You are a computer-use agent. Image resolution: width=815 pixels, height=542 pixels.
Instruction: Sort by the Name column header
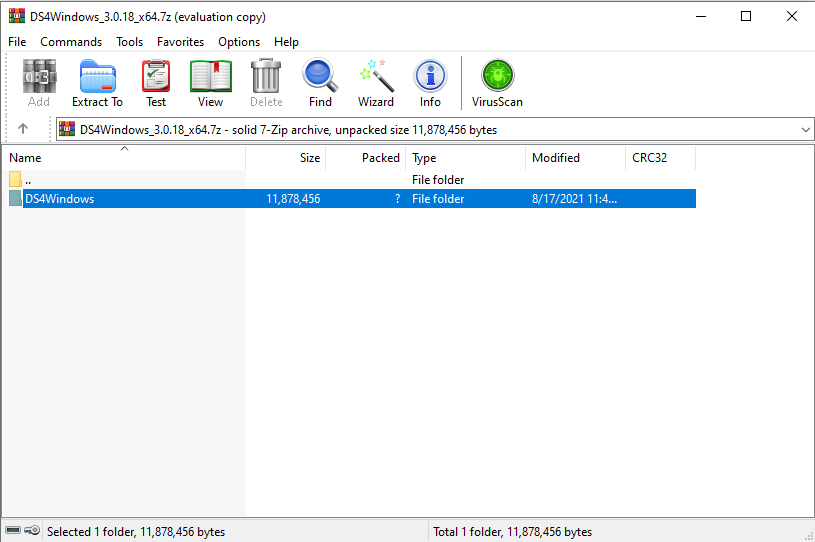[x=124, y=158]
